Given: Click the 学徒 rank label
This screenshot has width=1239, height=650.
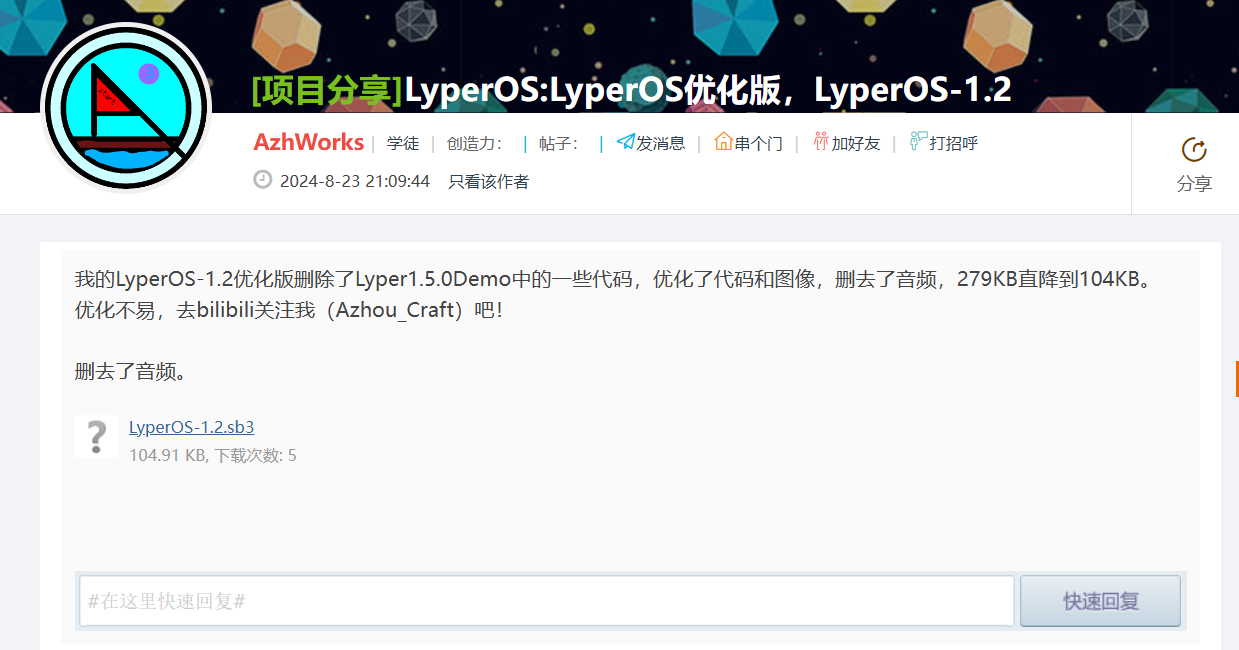Looking at the screenshot, I should [403, 143].
